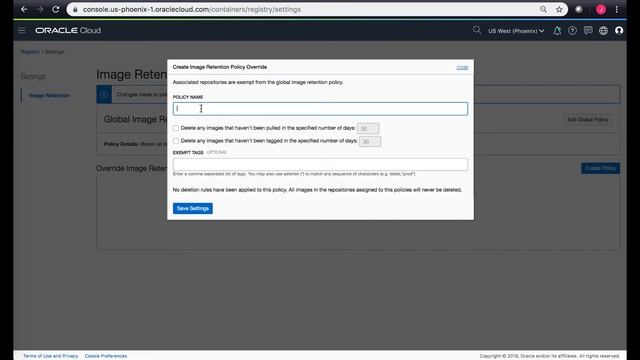Screen dimensions: 640x360
Task: Enable deleting images not tagged checkbox
Action: pyautogui.click(x=176, y=141)
